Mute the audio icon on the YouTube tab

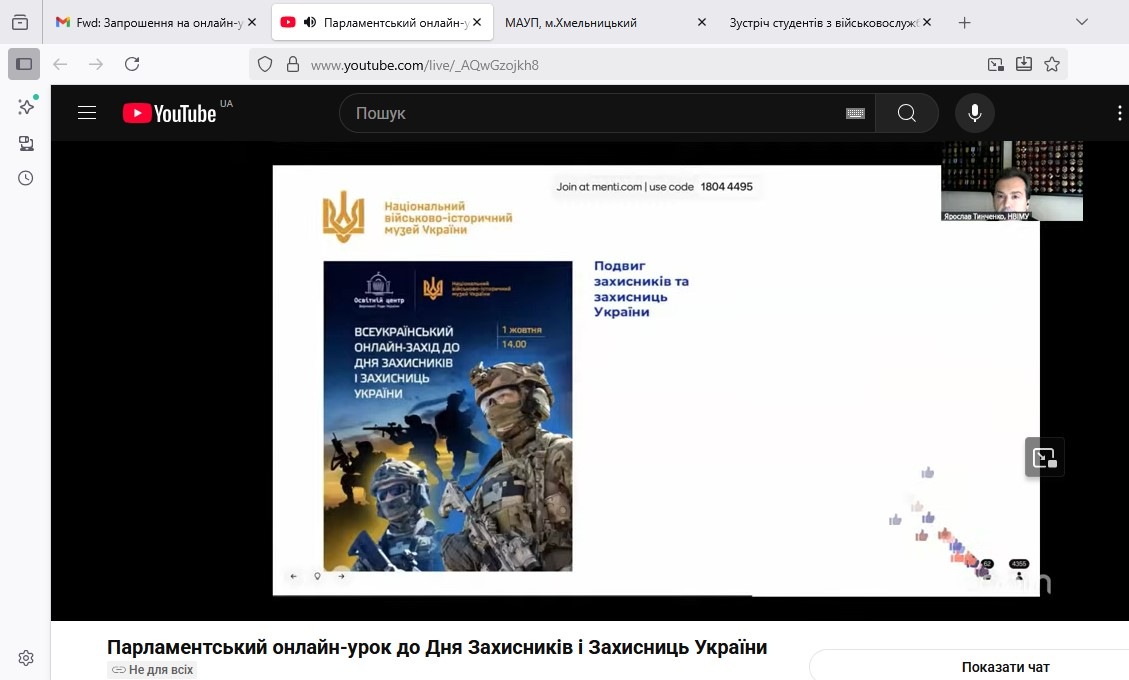pyautogui.click(x=310, y=22)
